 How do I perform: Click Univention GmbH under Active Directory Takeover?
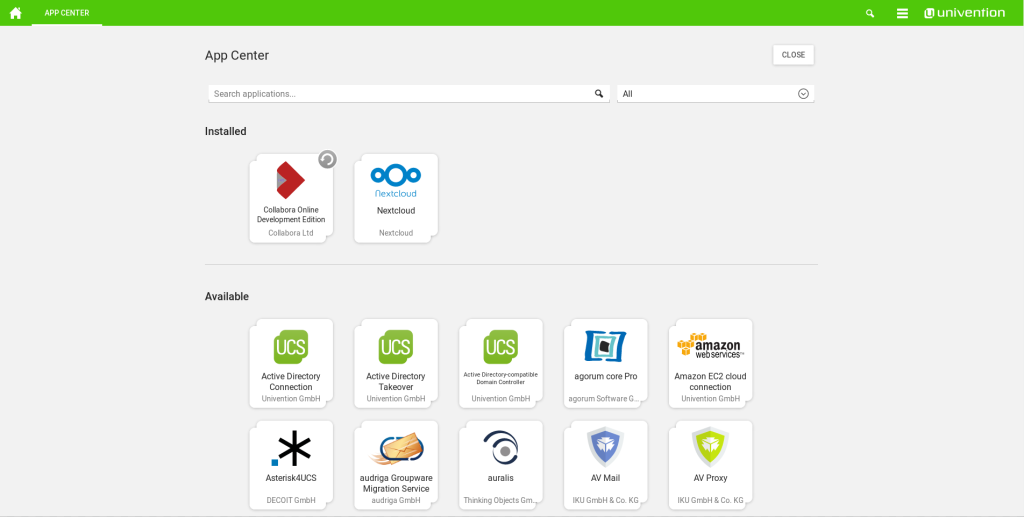[x=396, y=398]
